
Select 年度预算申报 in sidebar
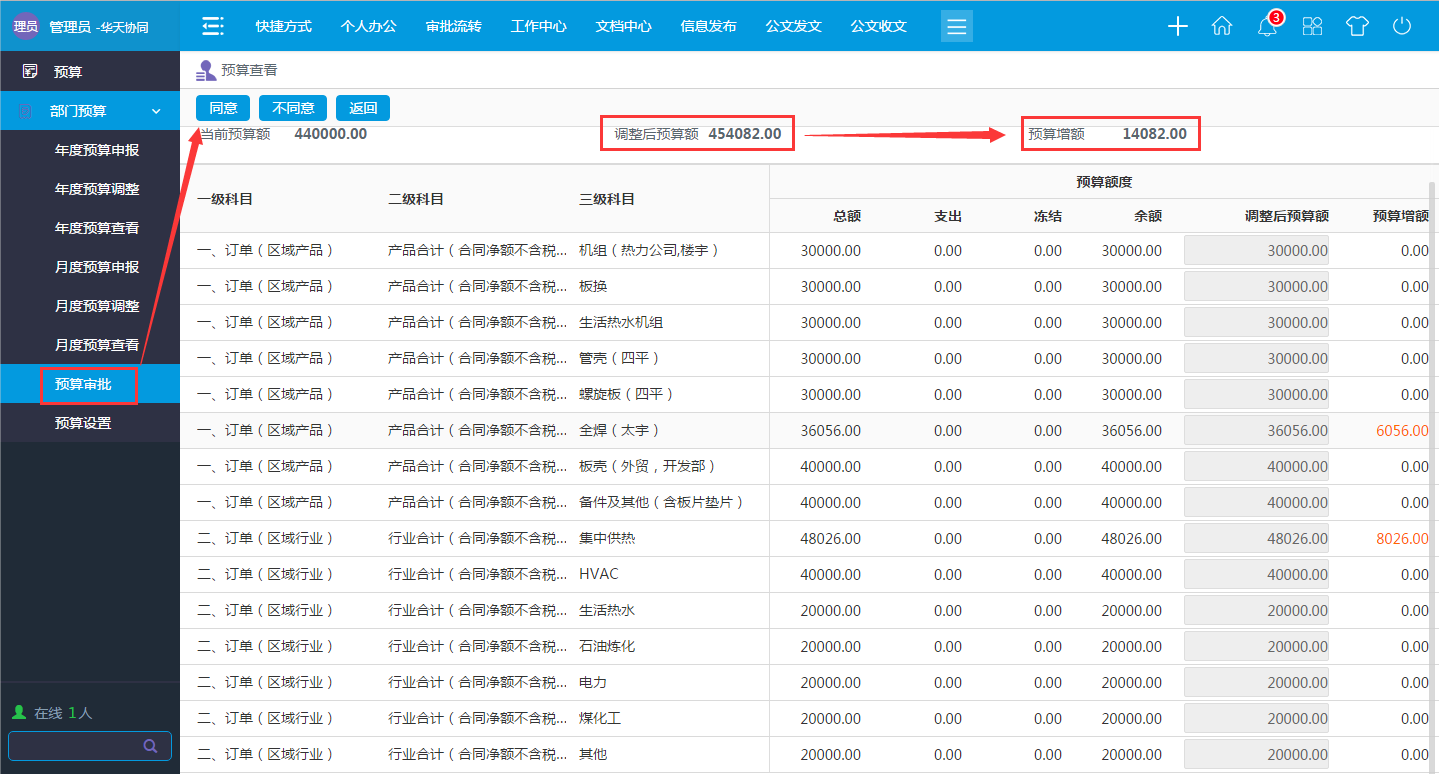coord(97,150)
